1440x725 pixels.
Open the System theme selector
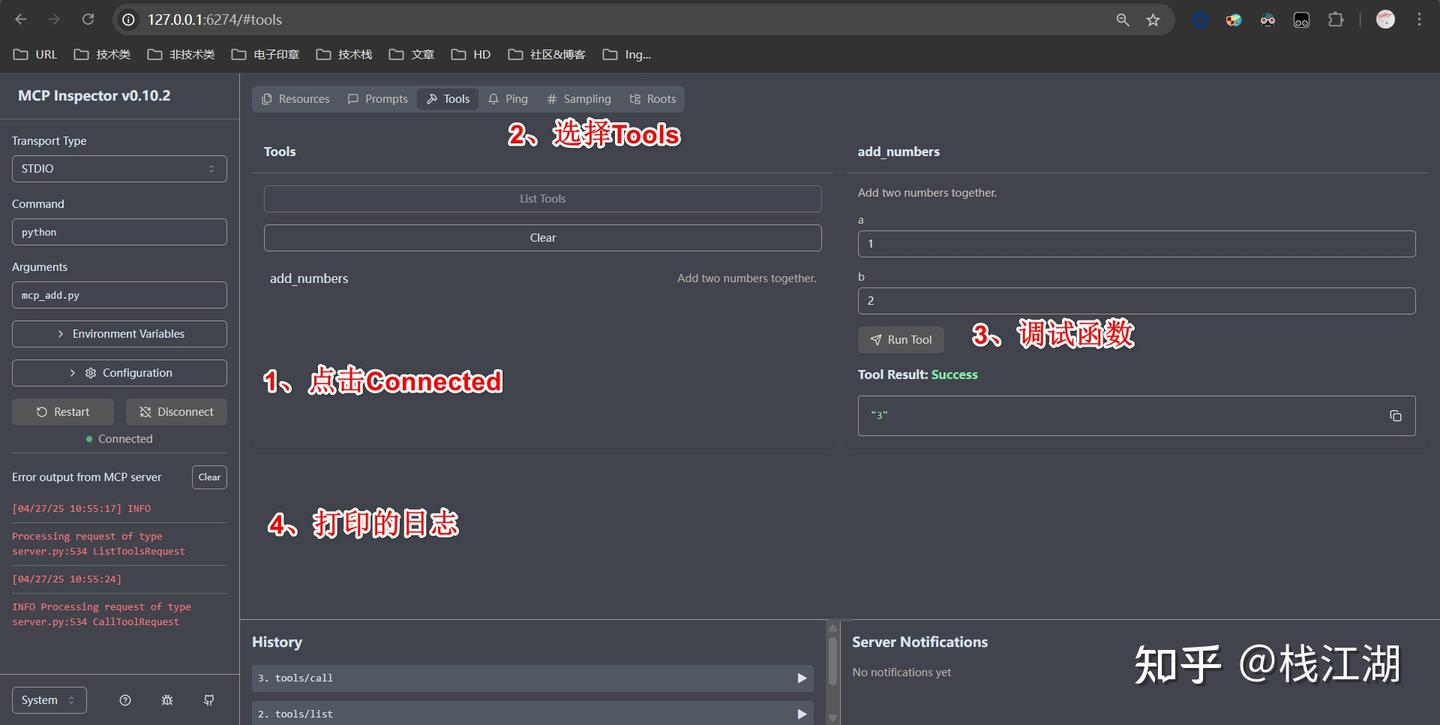click(x=49, y=700)
